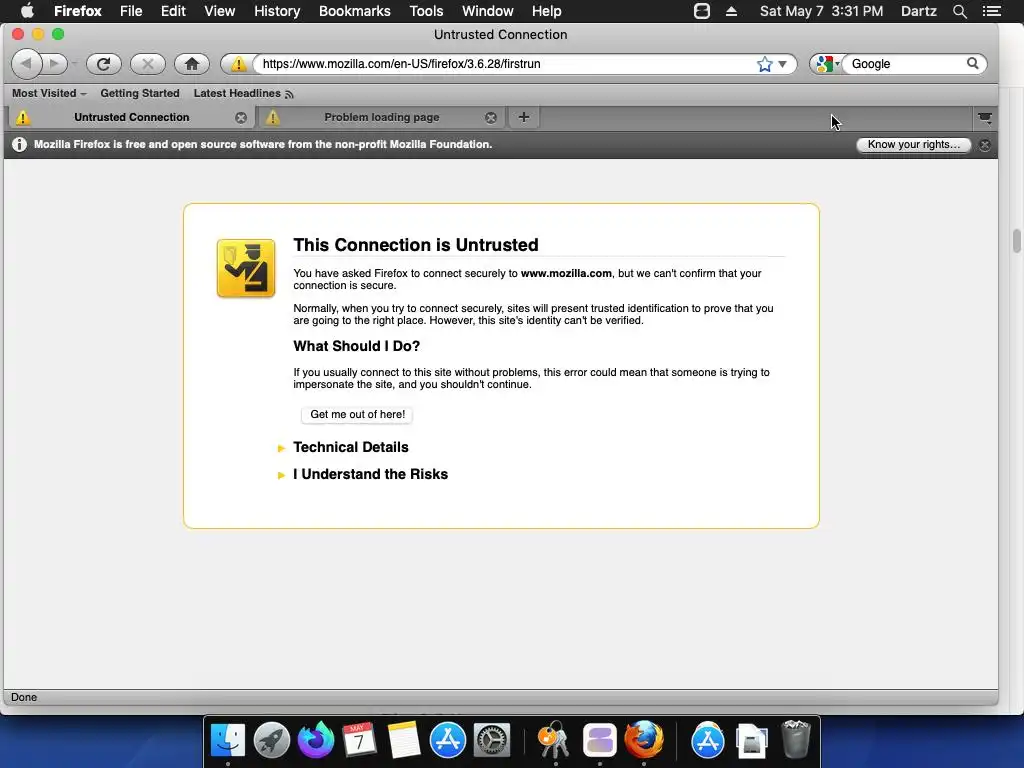Viewport: 1024px width, 768px height.
Task: Open System Preferences gear in Dock
Action: [492, 741]
